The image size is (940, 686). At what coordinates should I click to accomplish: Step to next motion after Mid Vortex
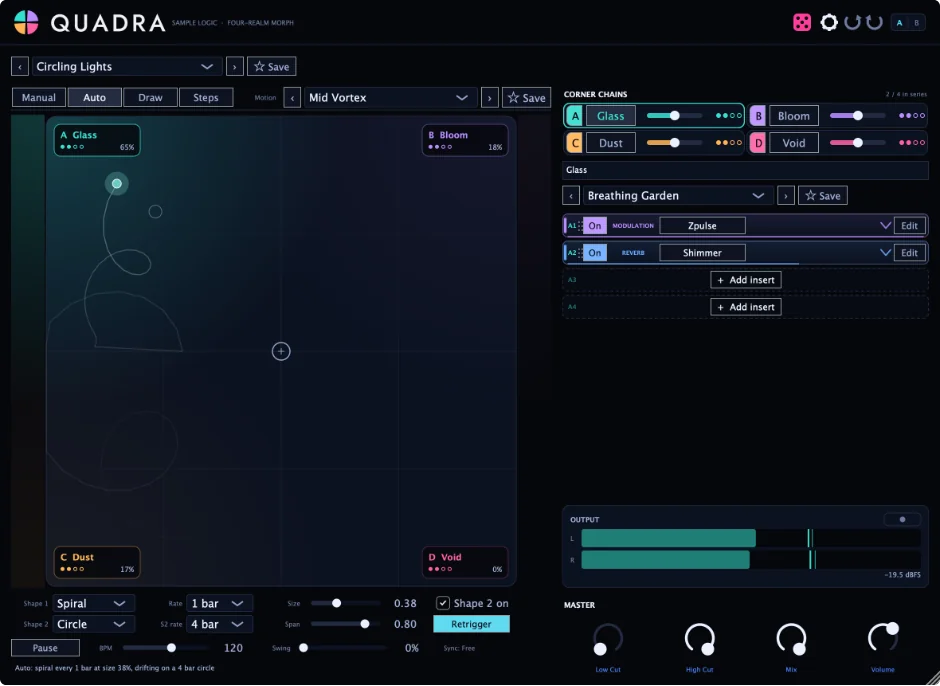[x=490, y=98]
